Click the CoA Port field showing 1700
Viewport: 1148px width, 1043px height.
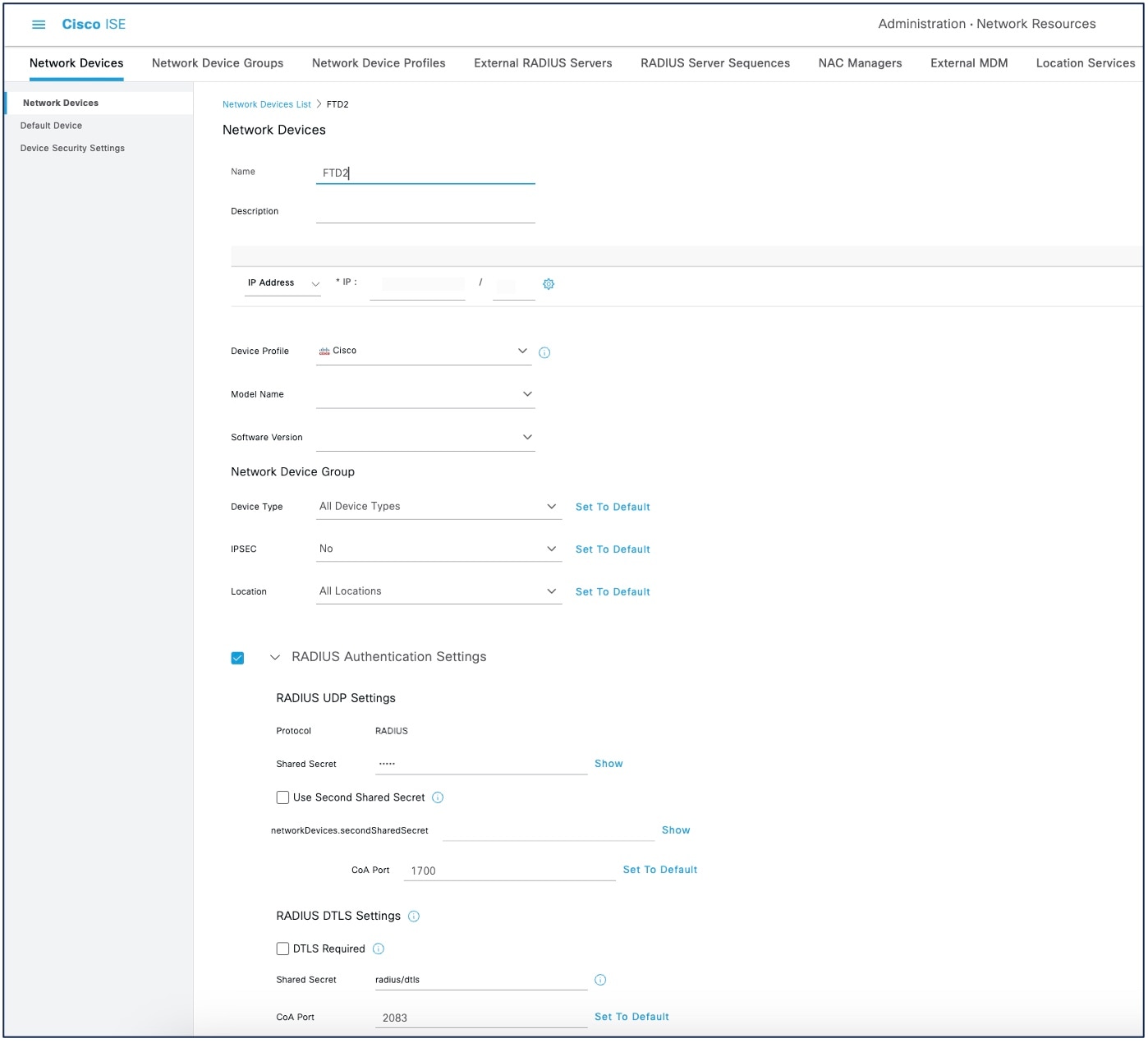[509, 871]
